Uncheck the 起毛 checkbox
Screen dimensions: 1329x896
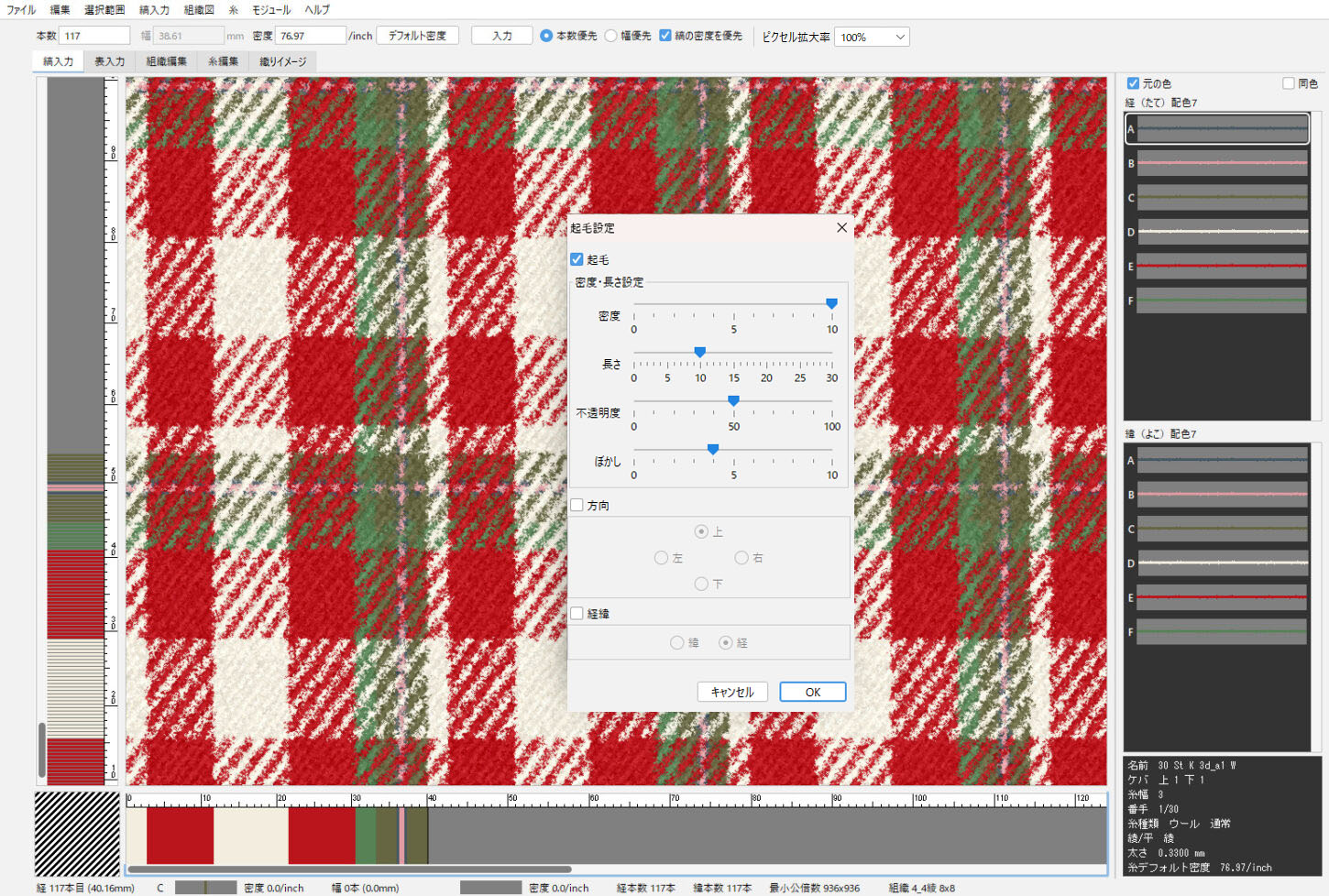tap(577, 260)
